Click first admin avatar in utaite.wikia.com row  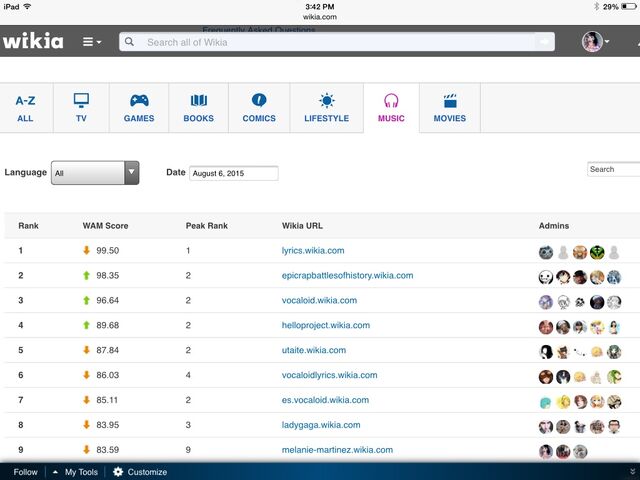(x=546, y=352)
